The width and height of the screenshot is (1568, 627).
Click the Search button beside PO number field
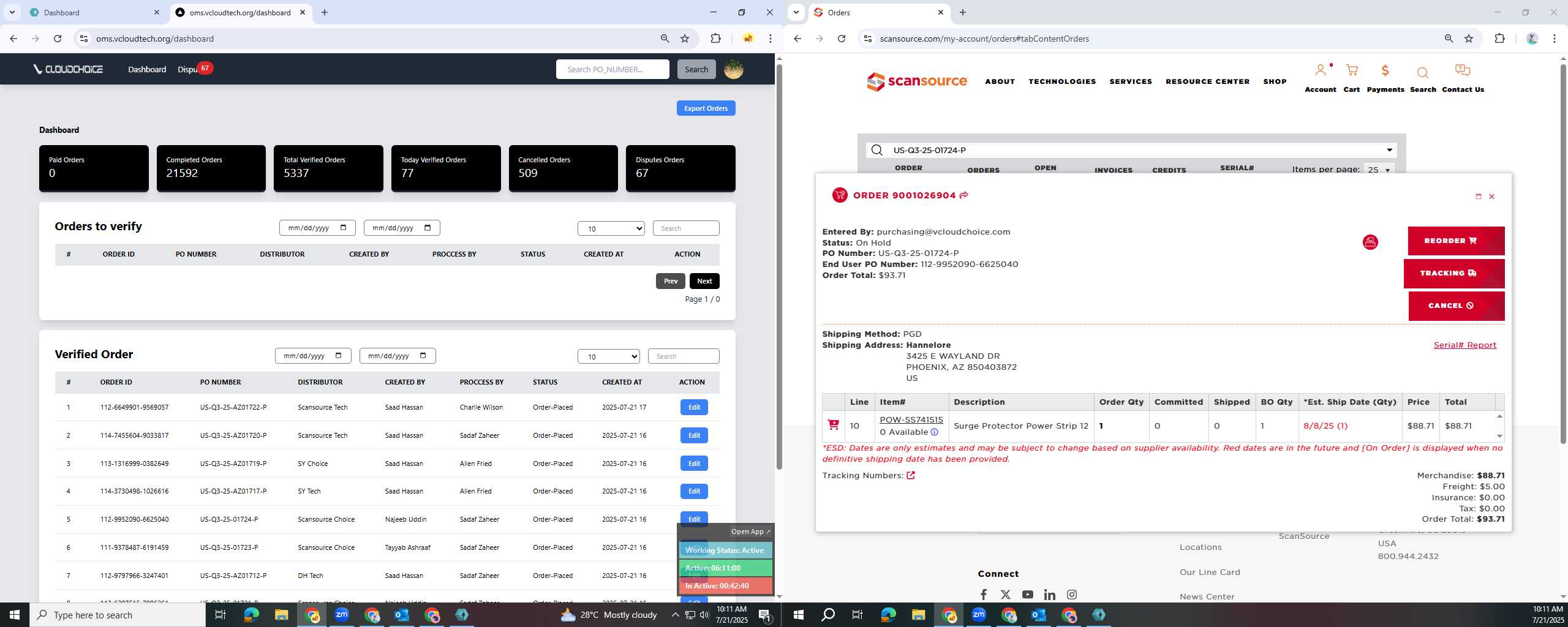click(x=696, y=69)
